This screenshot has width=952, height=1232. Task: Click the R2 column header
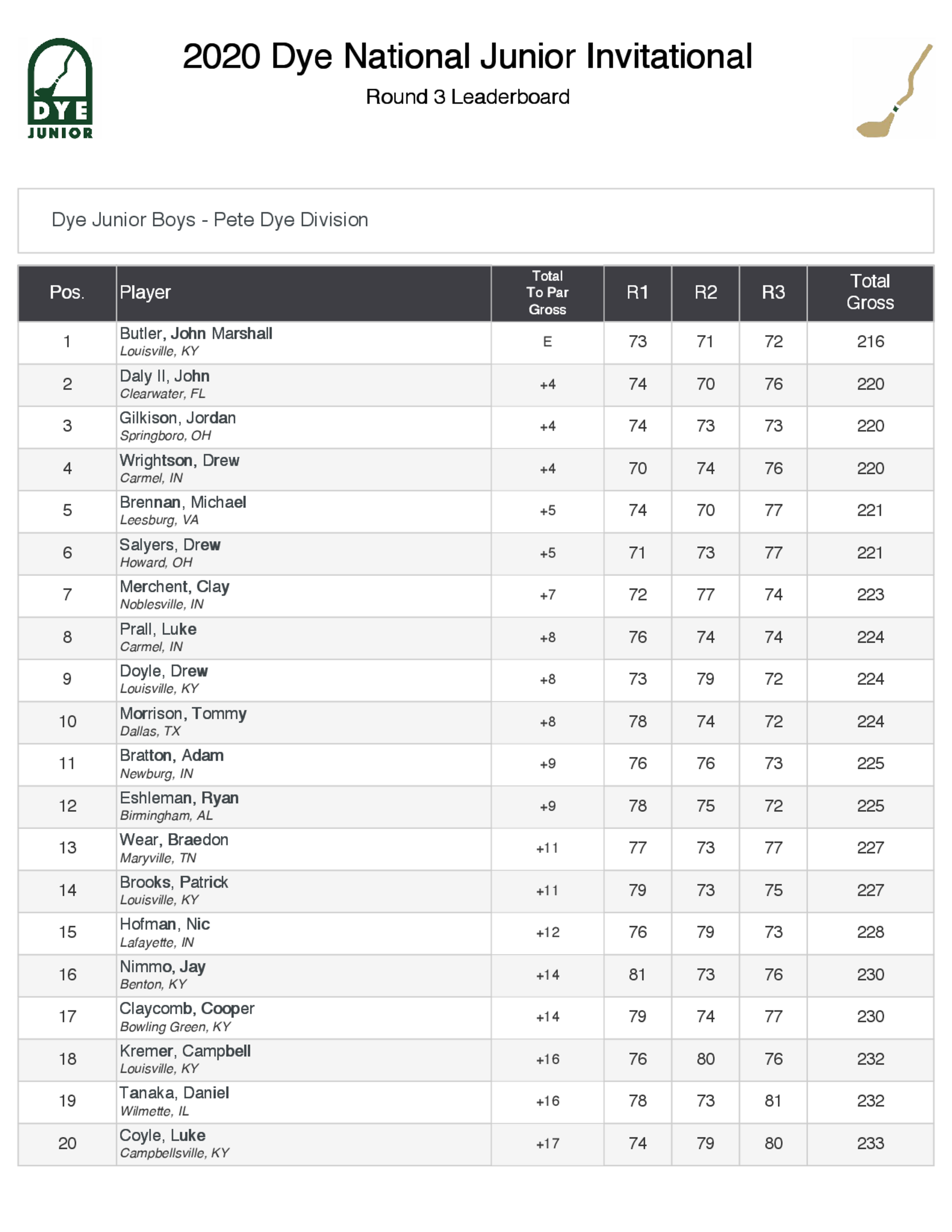click(x=705, y=293)
